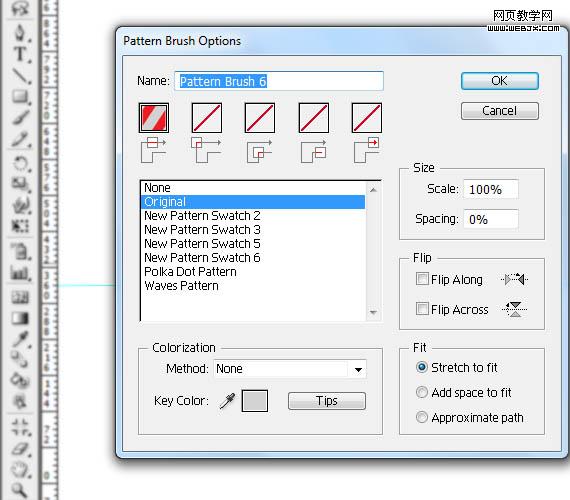This screenshot has width=570, height=500.
Task: Click the gray Key Color swatch
Action: [x=255, y=401]
